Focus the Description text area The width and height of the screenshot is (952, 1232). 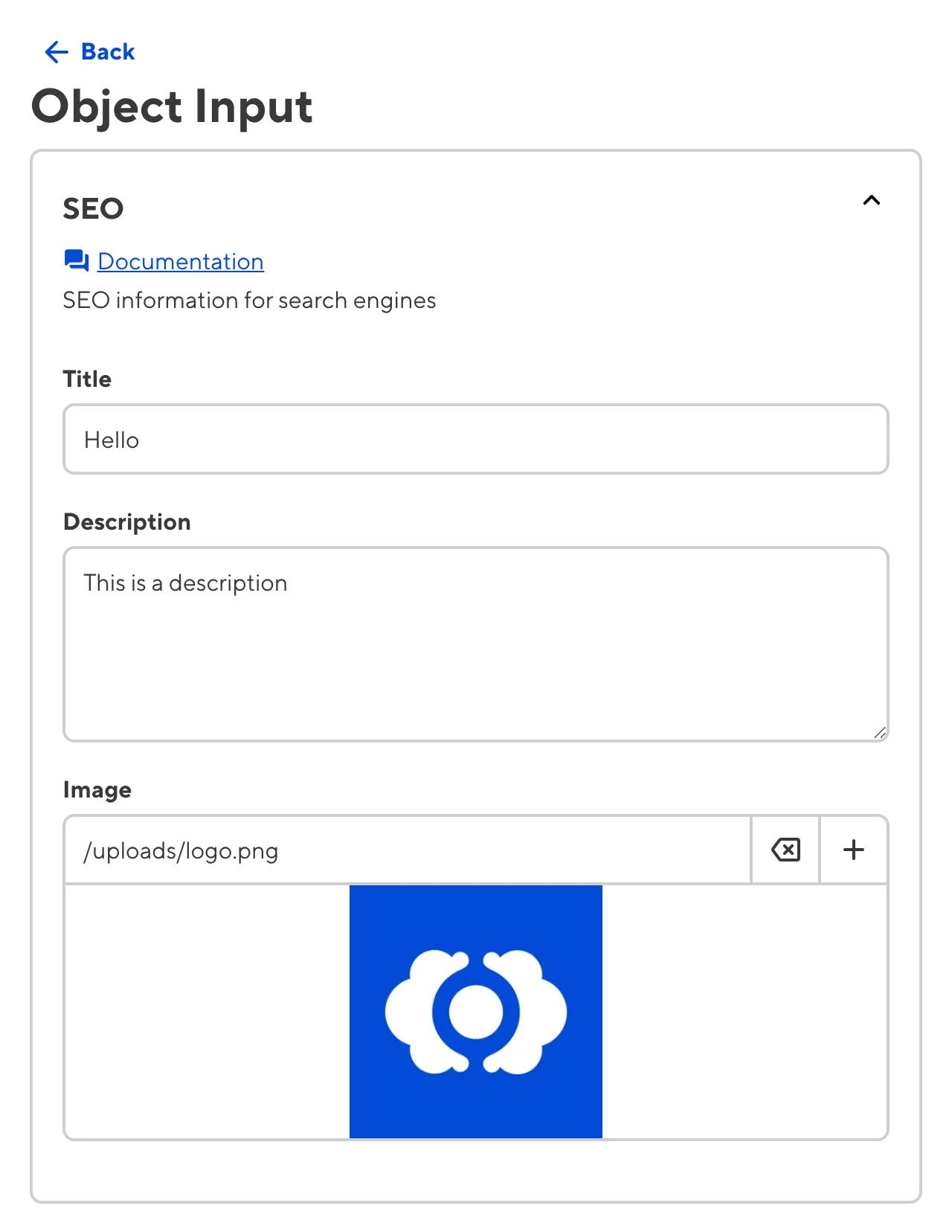(476, 644)
